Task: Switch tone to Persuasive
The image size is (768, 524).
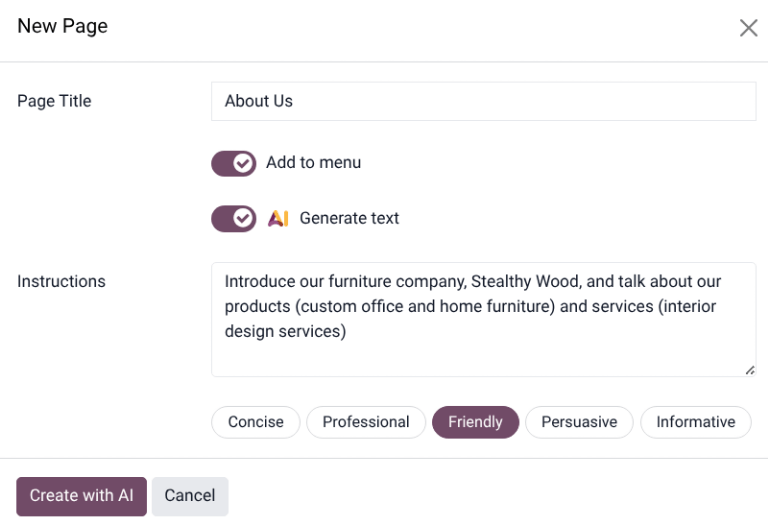Action: [579, 422]
